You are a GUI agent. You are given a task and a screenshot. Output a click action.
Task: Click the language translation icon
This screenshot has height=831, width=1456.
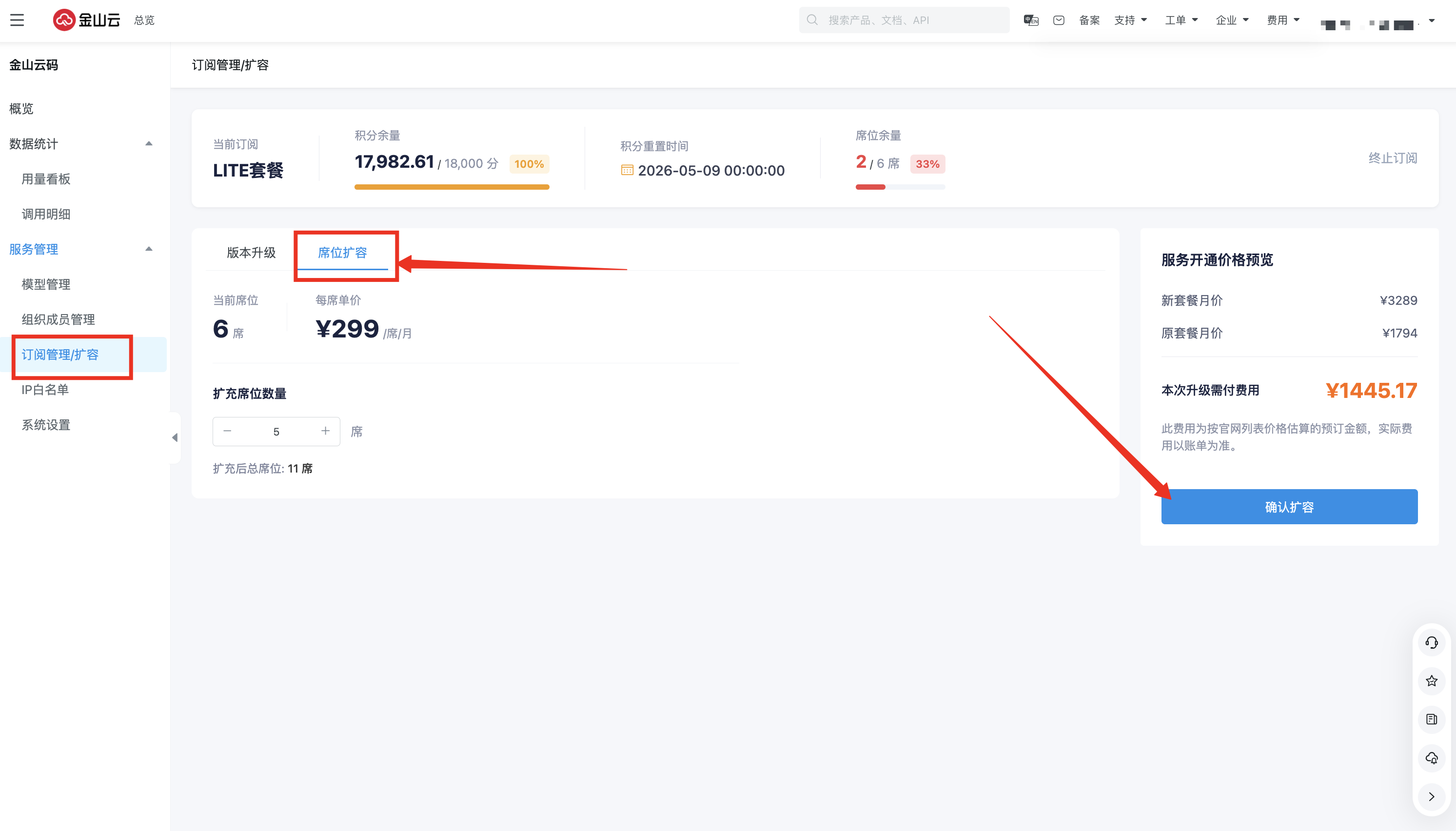click(1031, 20)
